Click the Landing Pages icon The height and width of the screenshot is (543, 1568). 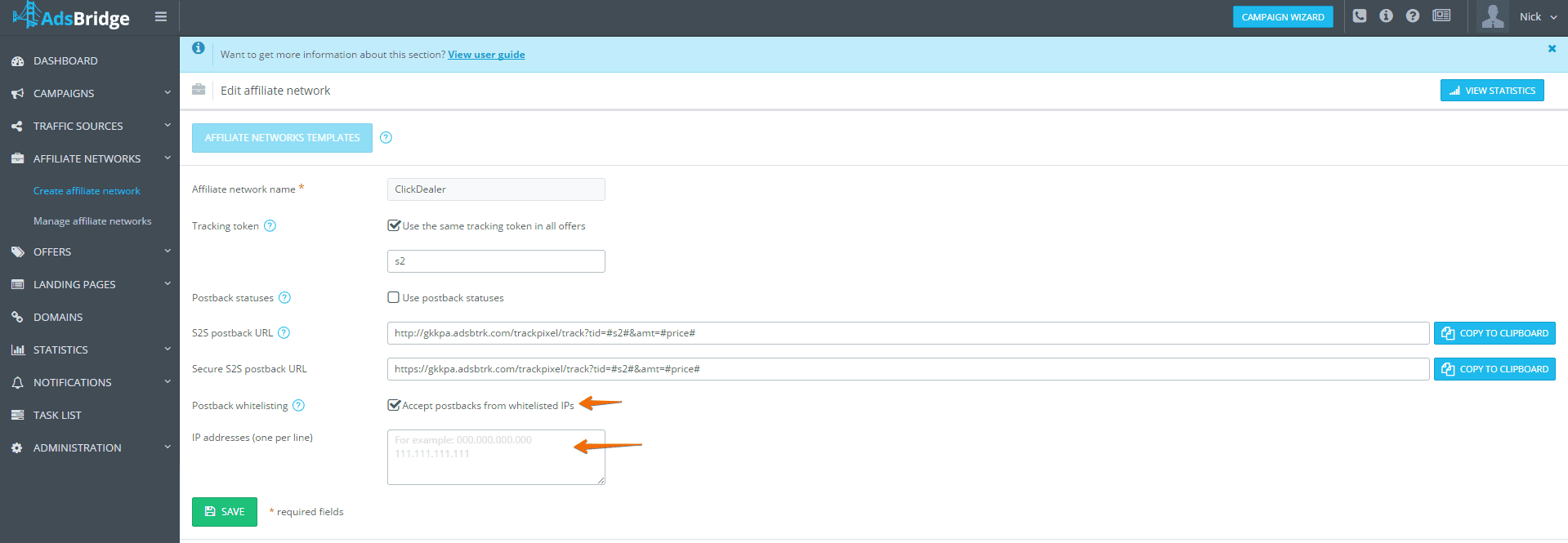click(x=17, y=285)
